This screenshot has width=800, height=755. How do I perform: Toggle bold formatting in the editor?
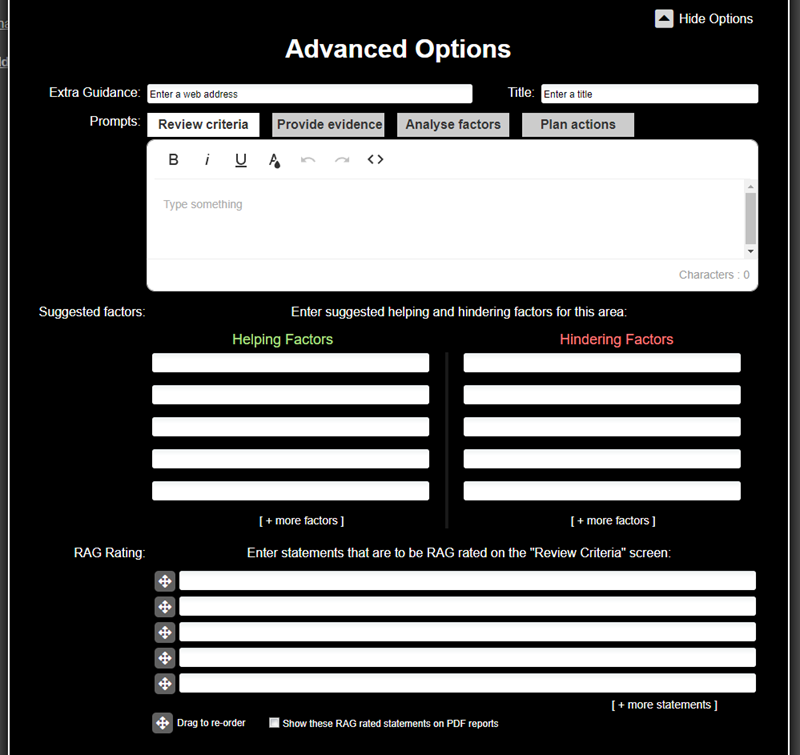coord(173,160)
